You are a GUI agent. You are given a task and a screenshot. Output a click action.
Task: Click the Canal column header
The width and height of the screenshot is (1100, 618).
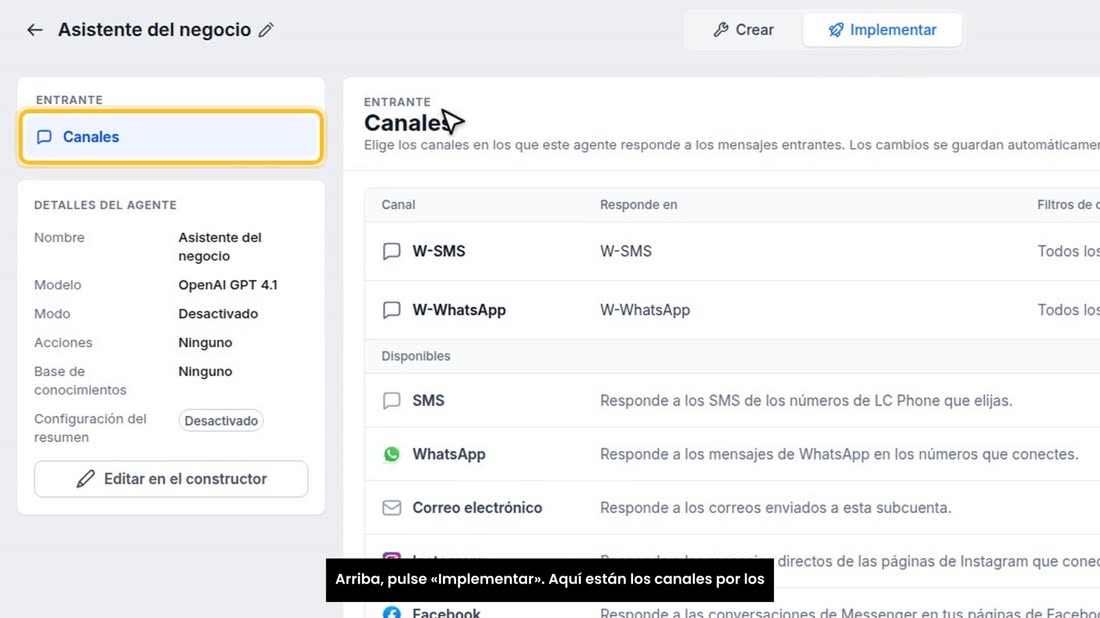click(x=398, y=205)
